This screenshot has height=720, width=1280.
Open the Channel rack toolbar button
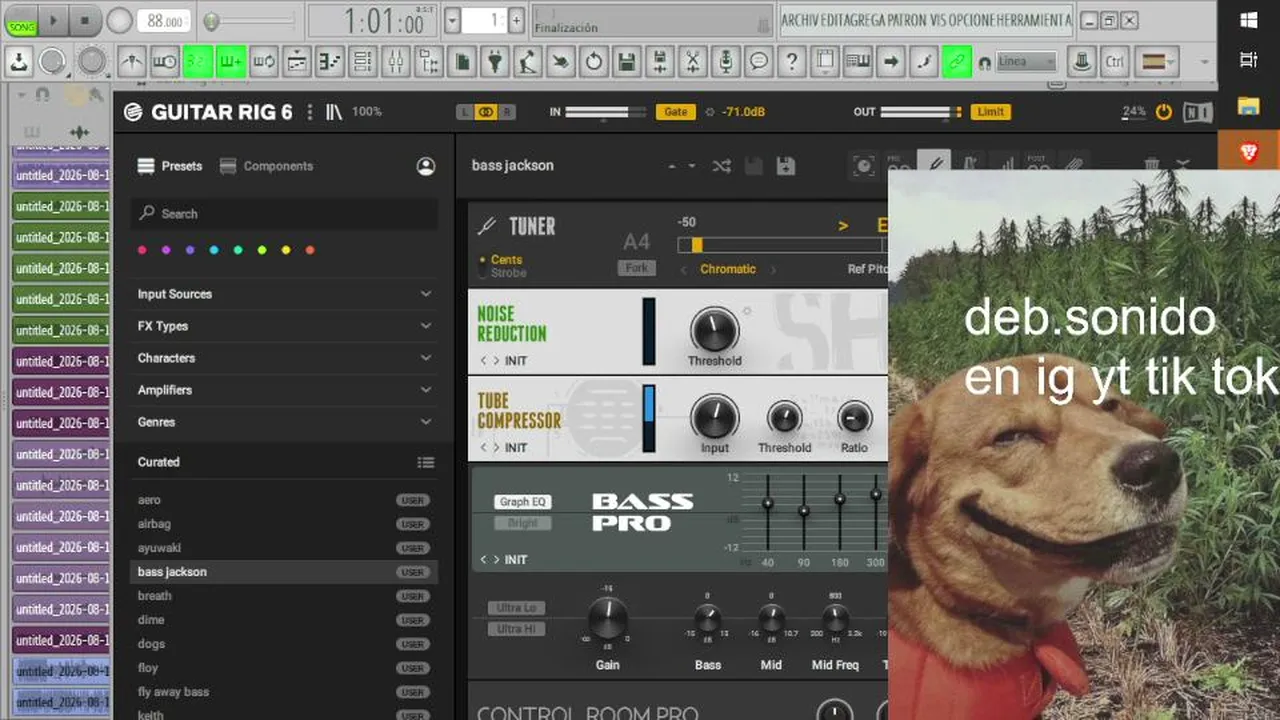tap(363, 62)
